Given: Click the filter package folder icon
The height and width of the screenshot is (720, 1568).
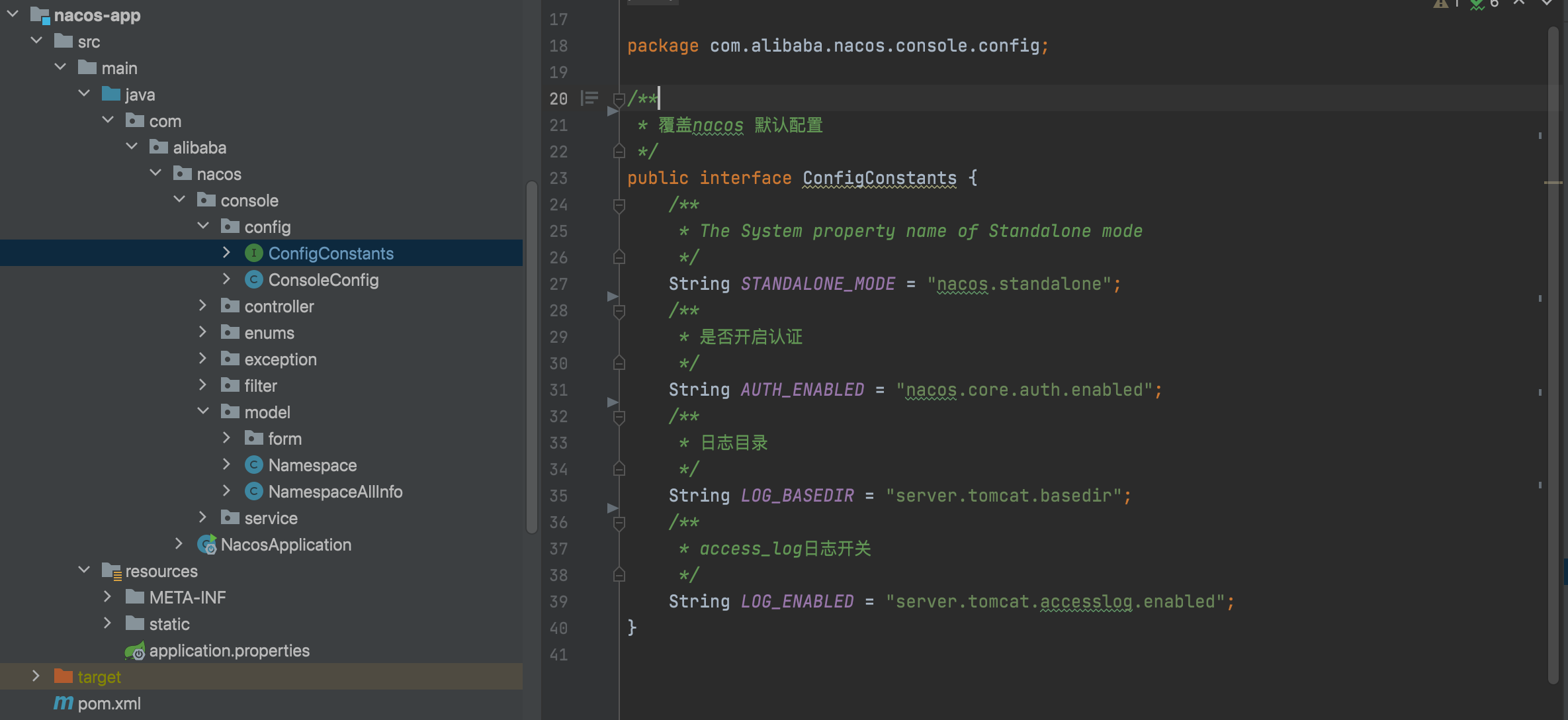Looking at the screenshot, I should 230,385.
